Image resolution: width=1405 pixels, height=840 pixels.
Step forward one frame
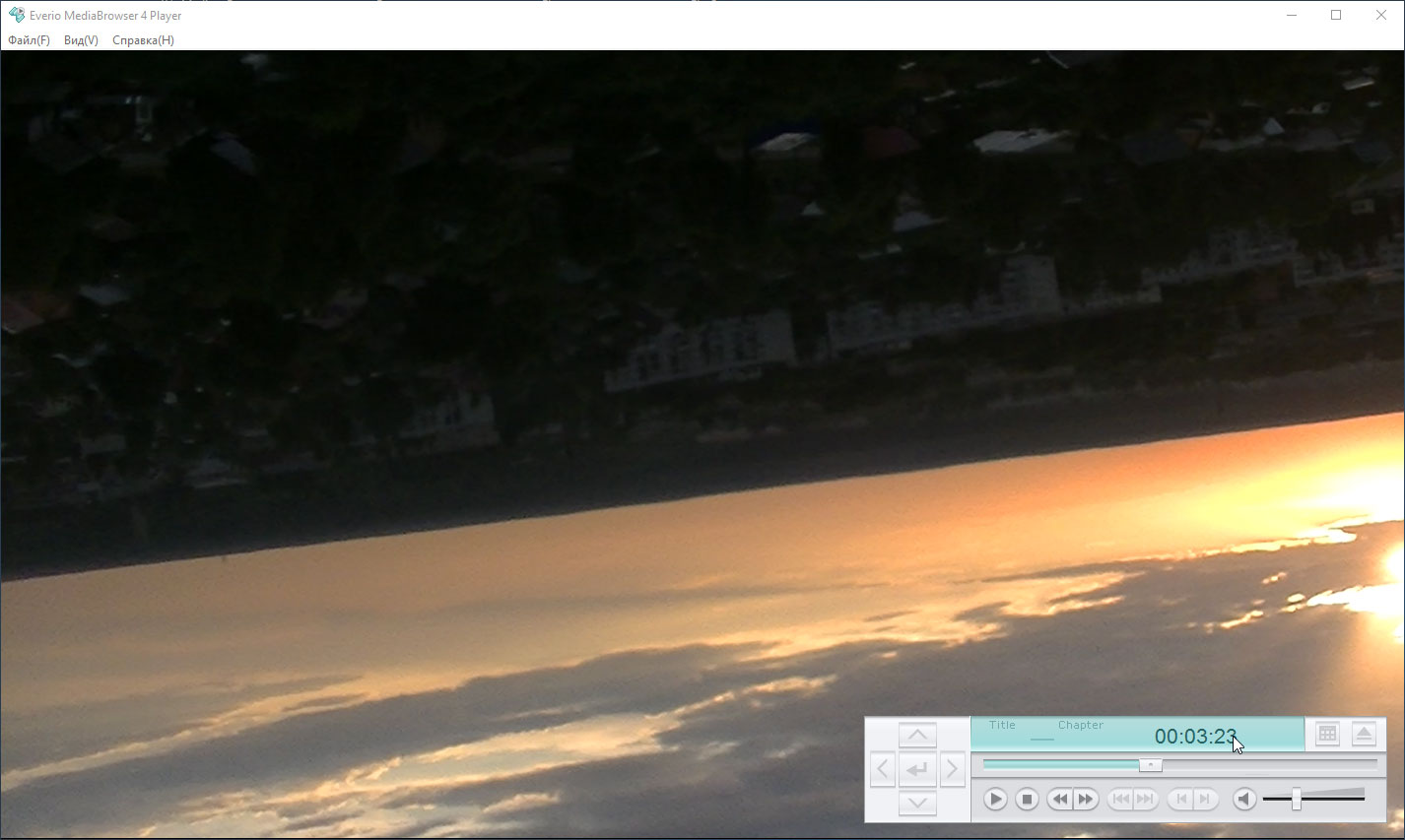[1206, 800]
